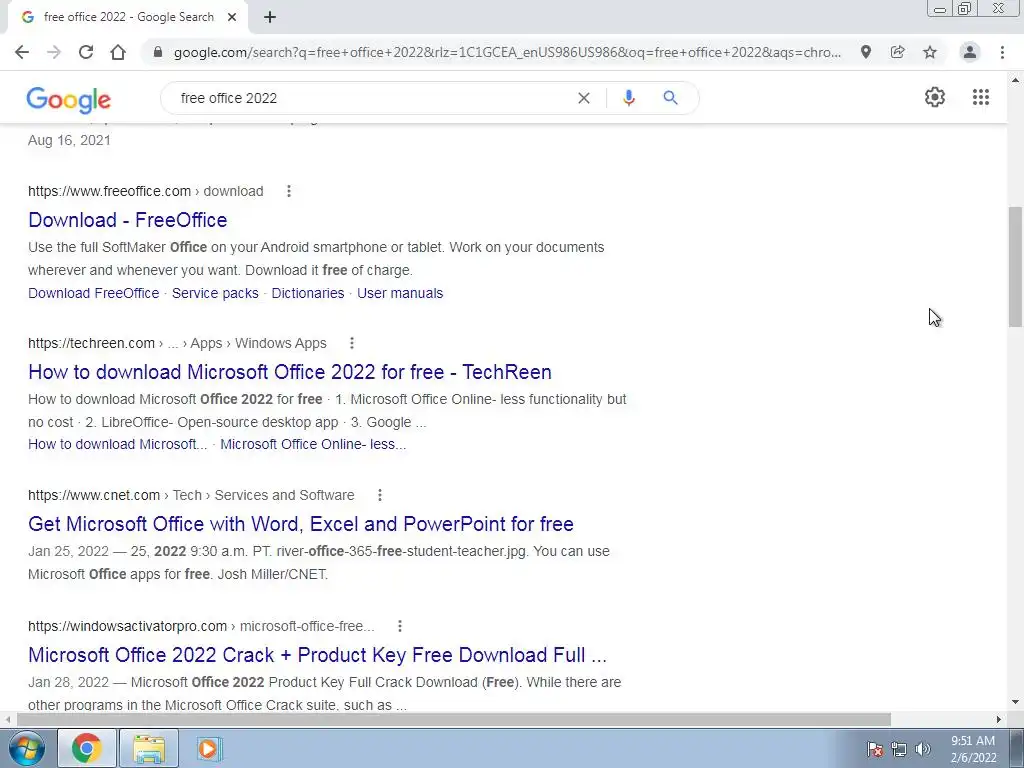Open 'Dictionaries' sitelink
This screenshot has height=768, width=1024.
click(308, 293)
